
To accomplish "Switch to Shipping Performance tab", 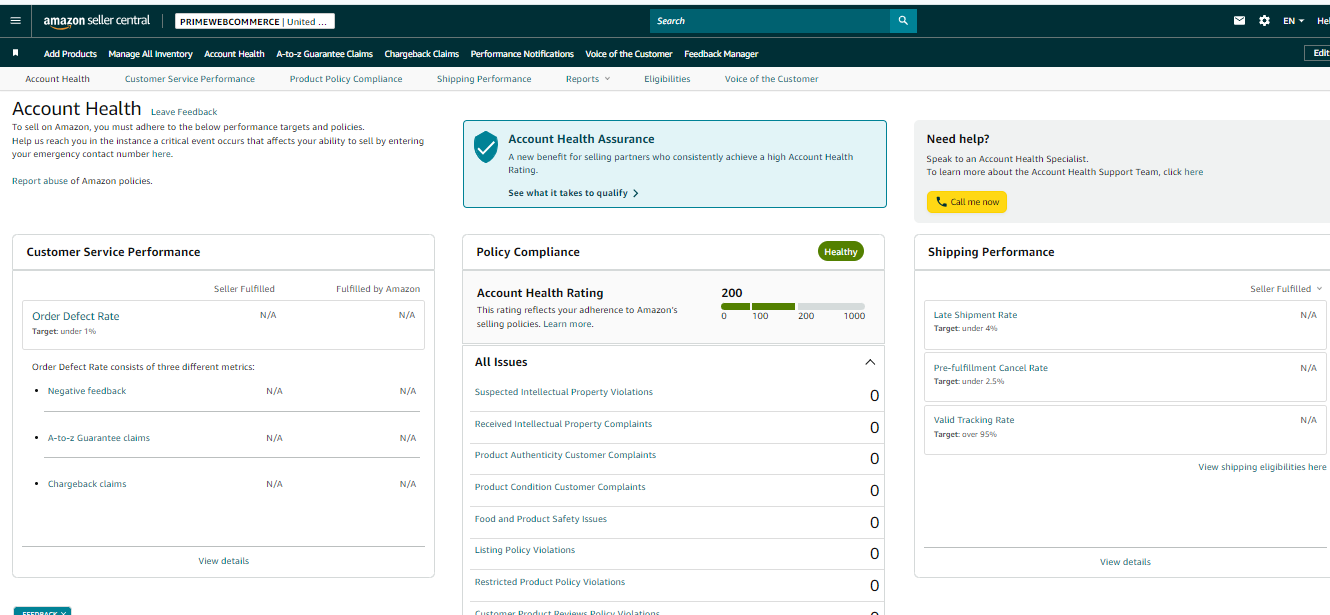I will point(484,79).
